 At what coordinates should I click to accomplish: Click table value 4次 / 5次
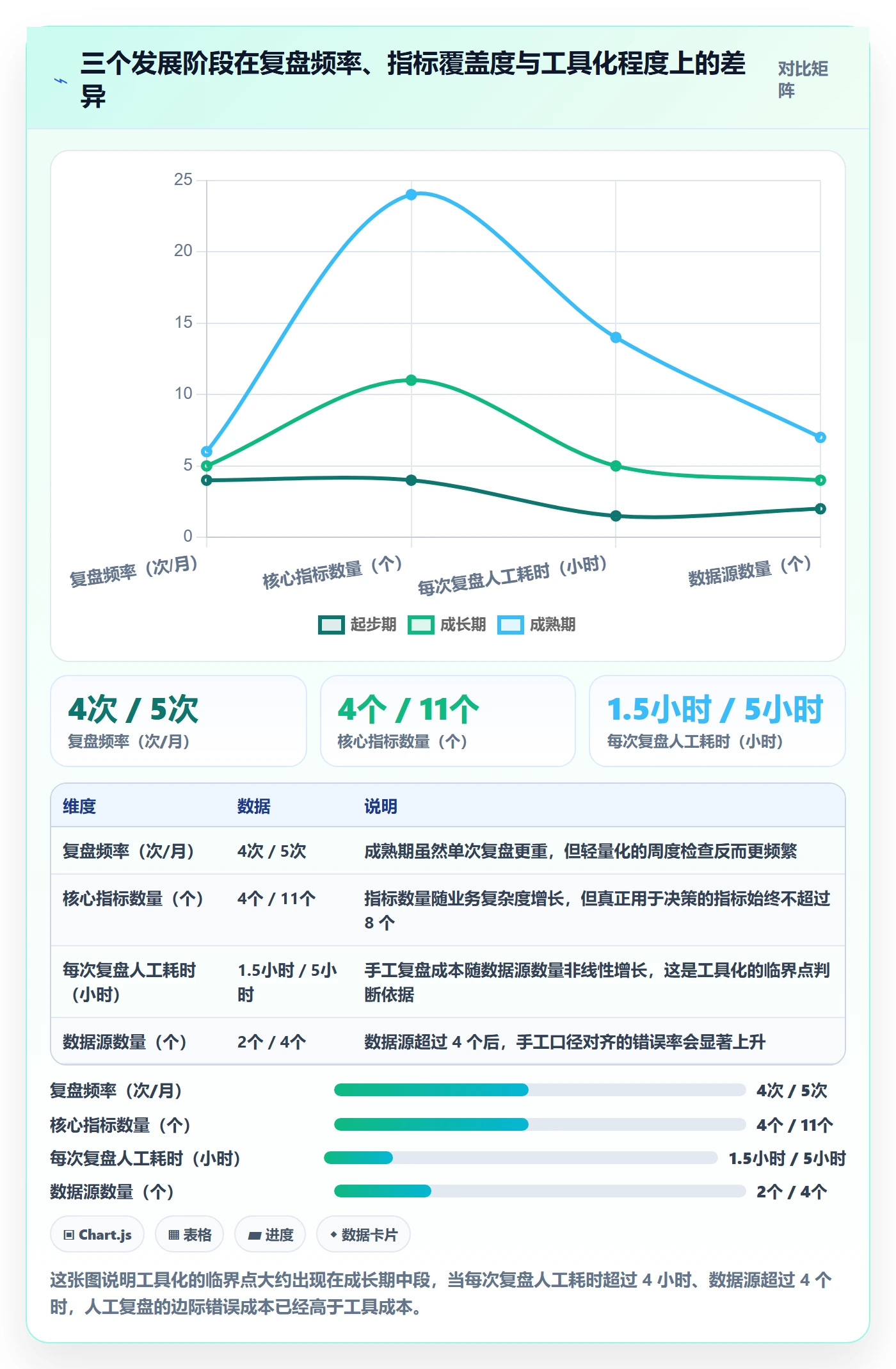(x=272, y=851)
